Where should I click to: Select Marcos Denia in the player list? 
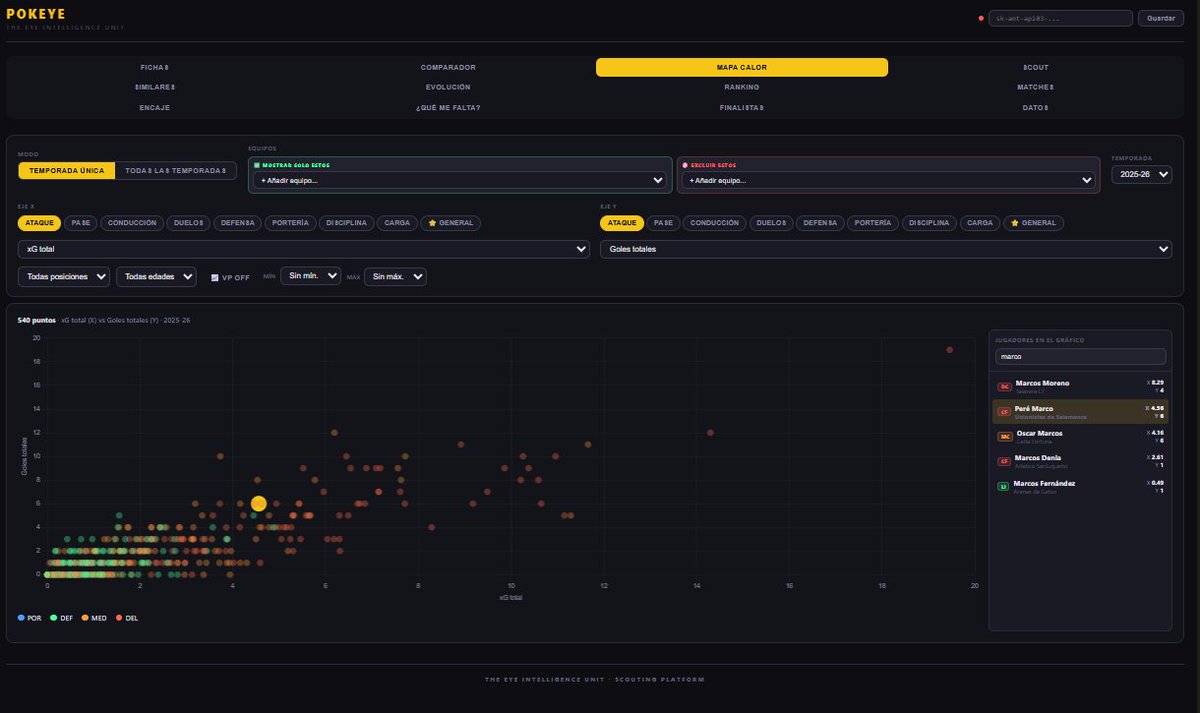pos(1080,461)
